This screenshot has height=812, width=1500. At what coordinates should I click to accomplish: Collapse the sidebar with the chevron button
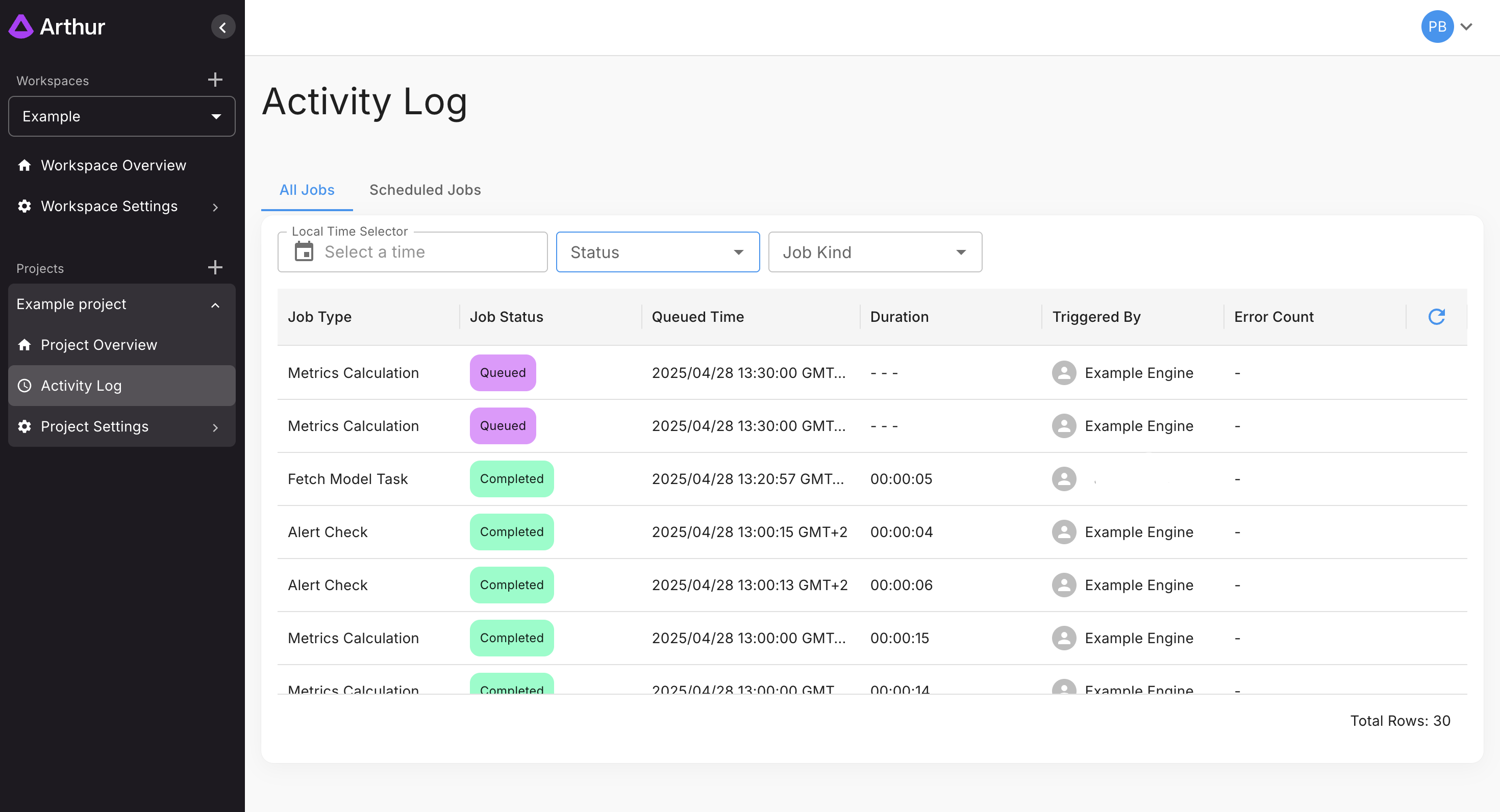[x=222, y=28]
